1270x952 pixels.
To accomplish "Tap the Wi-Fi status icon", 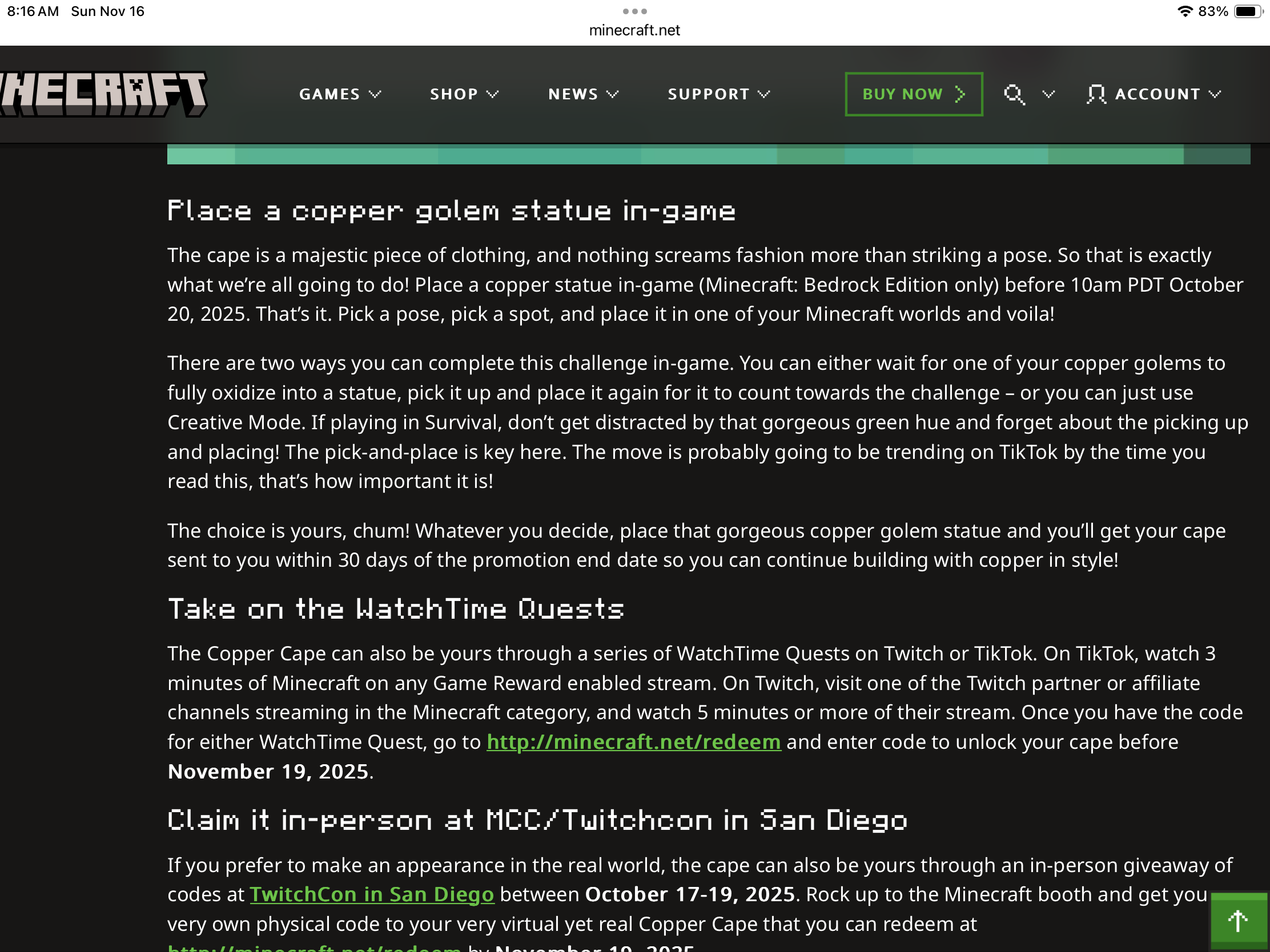I will pos(1184,11).
